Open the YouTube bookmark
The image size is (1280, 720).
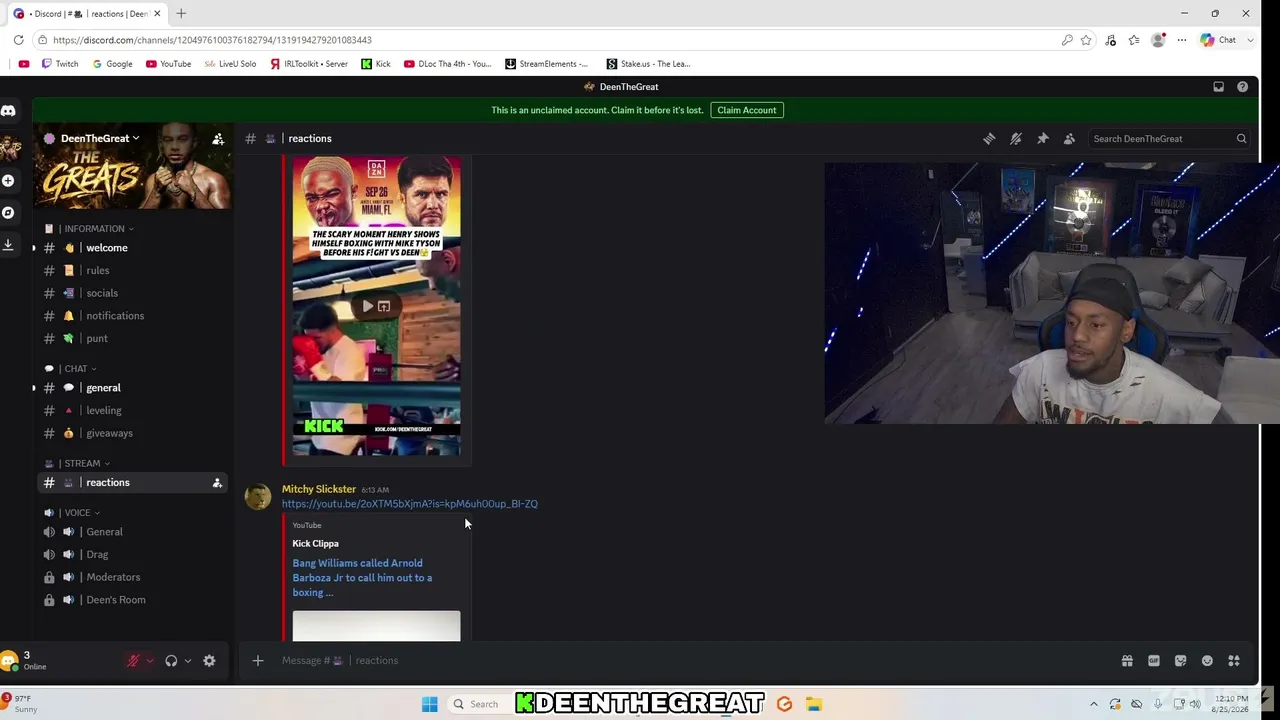168,64
